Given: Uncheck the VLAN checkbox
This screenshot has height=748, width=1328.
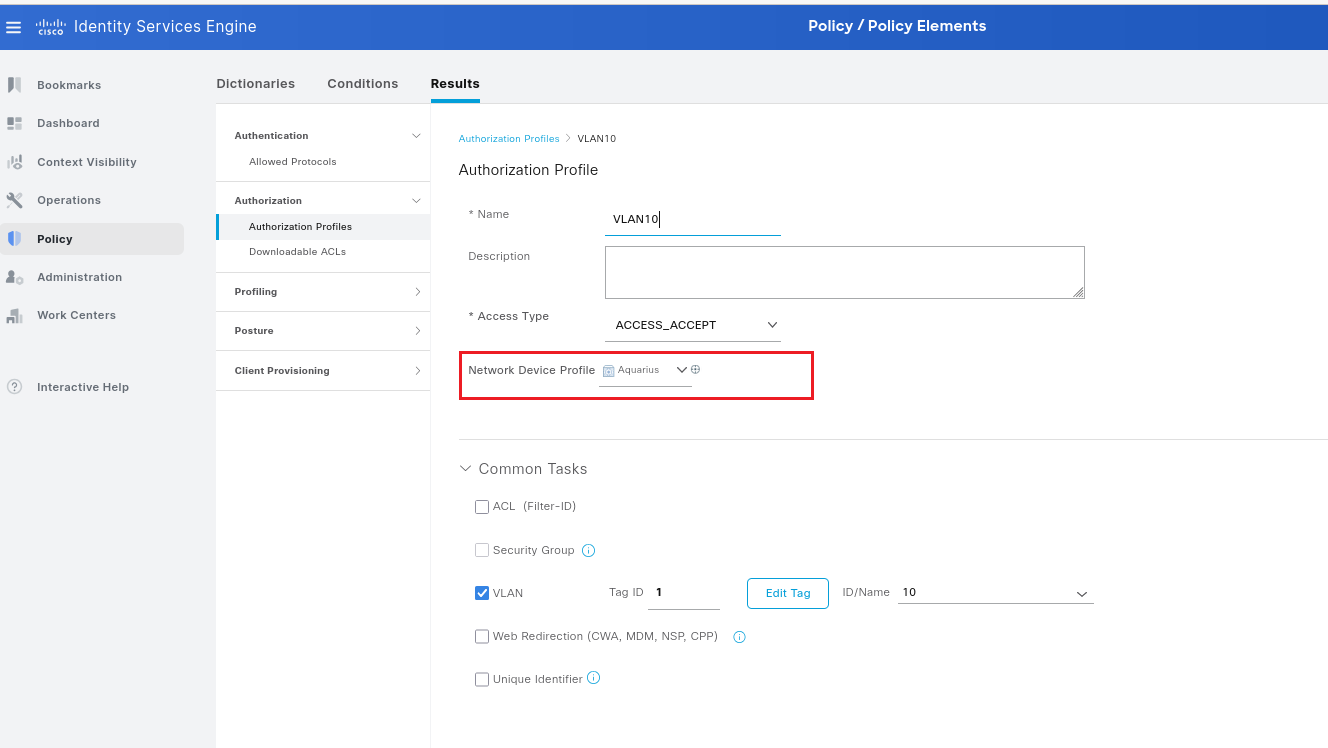Looking at the screenshot, I should coord(482,593).
